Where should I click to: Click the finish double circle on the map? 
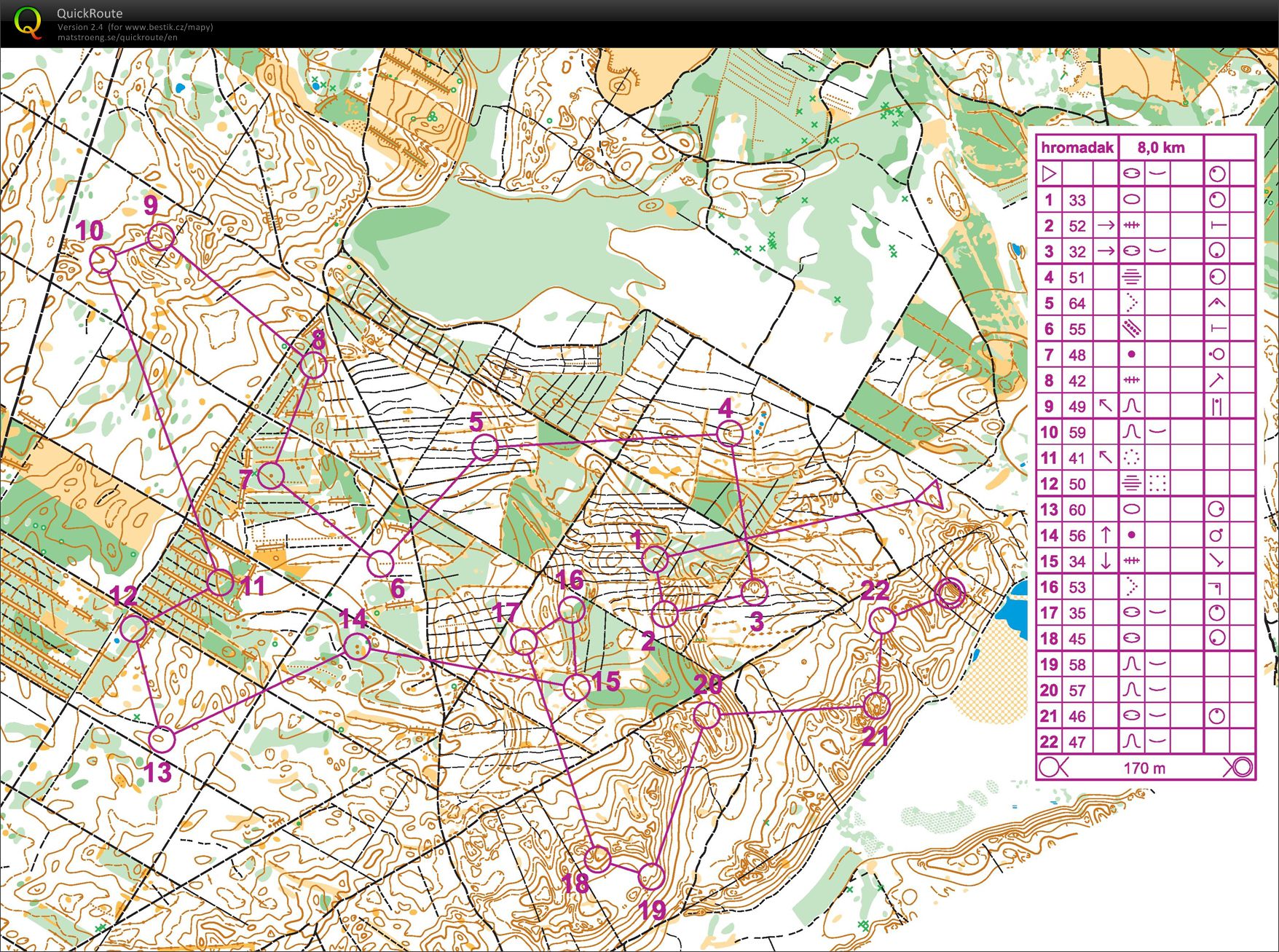point(951,593)
